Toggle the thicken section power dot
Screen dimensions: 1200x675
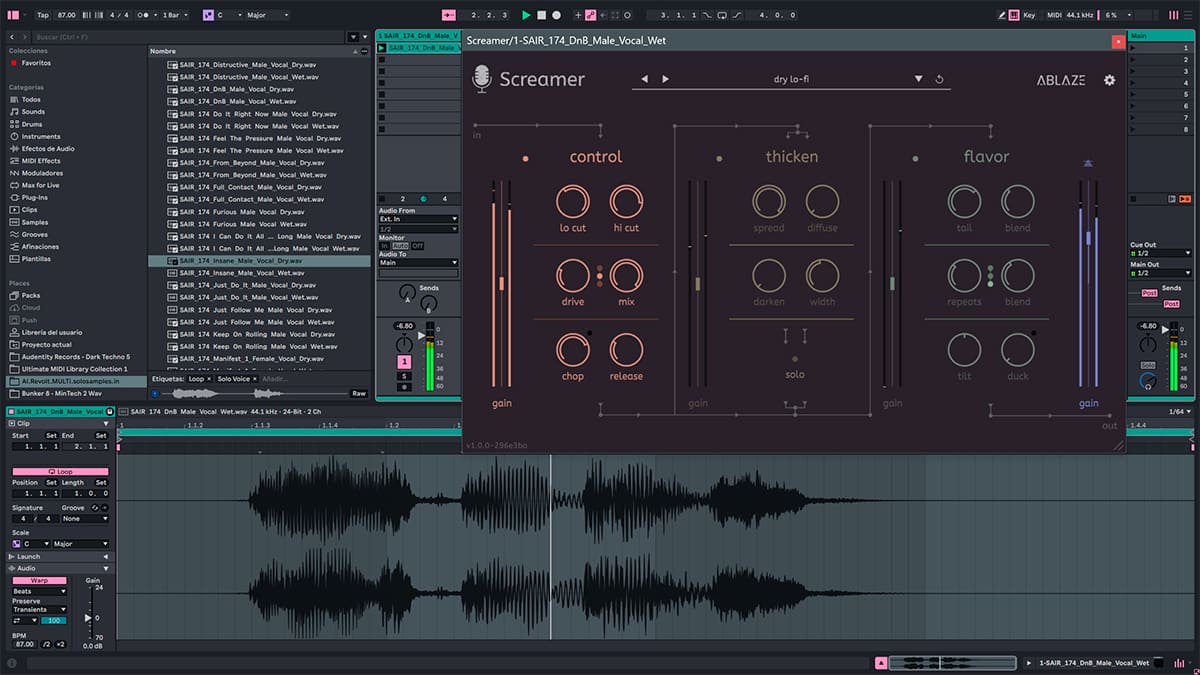pyautogui.click(x=719, y=158)
